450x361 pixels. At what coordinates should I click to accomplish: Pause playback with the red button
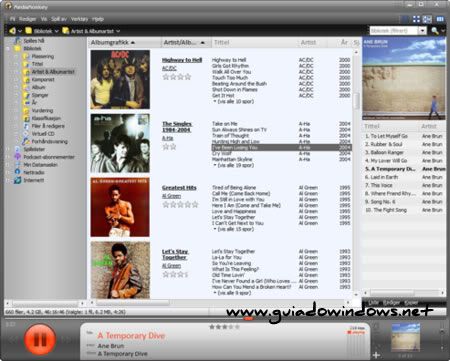tap(40, 340)
